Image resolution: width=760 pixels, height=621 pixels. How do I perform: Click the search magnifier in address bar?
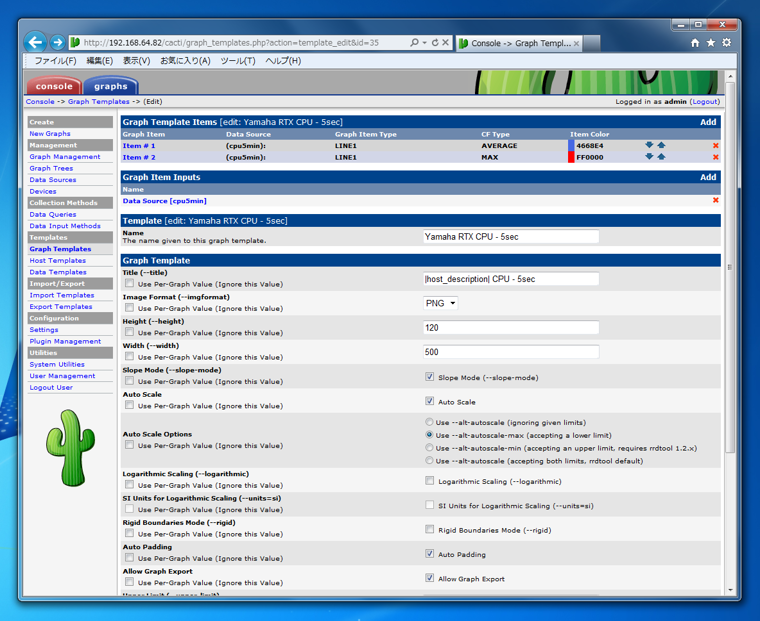(414, 43)
